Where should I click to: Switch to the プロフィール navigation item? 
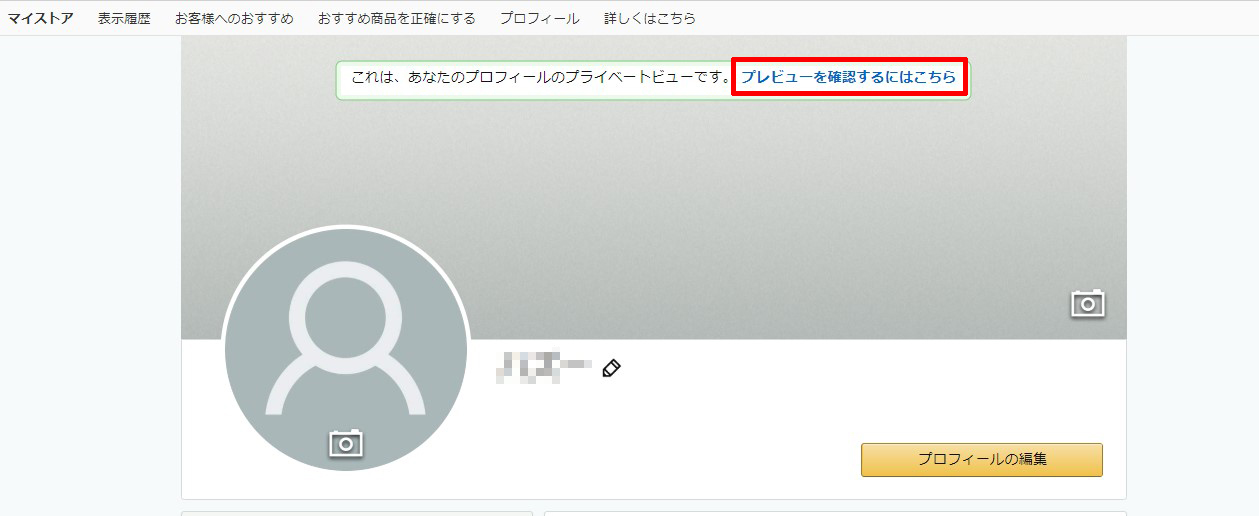click(539, 18)
